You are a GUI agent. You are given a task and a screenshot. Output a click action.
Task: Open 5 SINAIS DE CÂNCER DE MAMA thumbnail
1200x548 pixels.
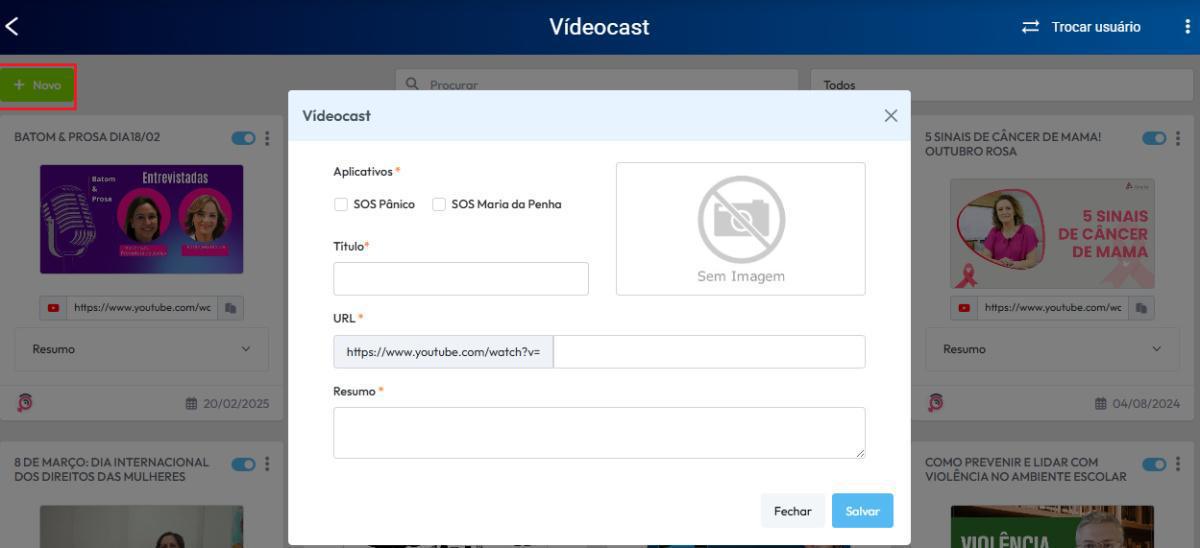[x=1052, y=234]
